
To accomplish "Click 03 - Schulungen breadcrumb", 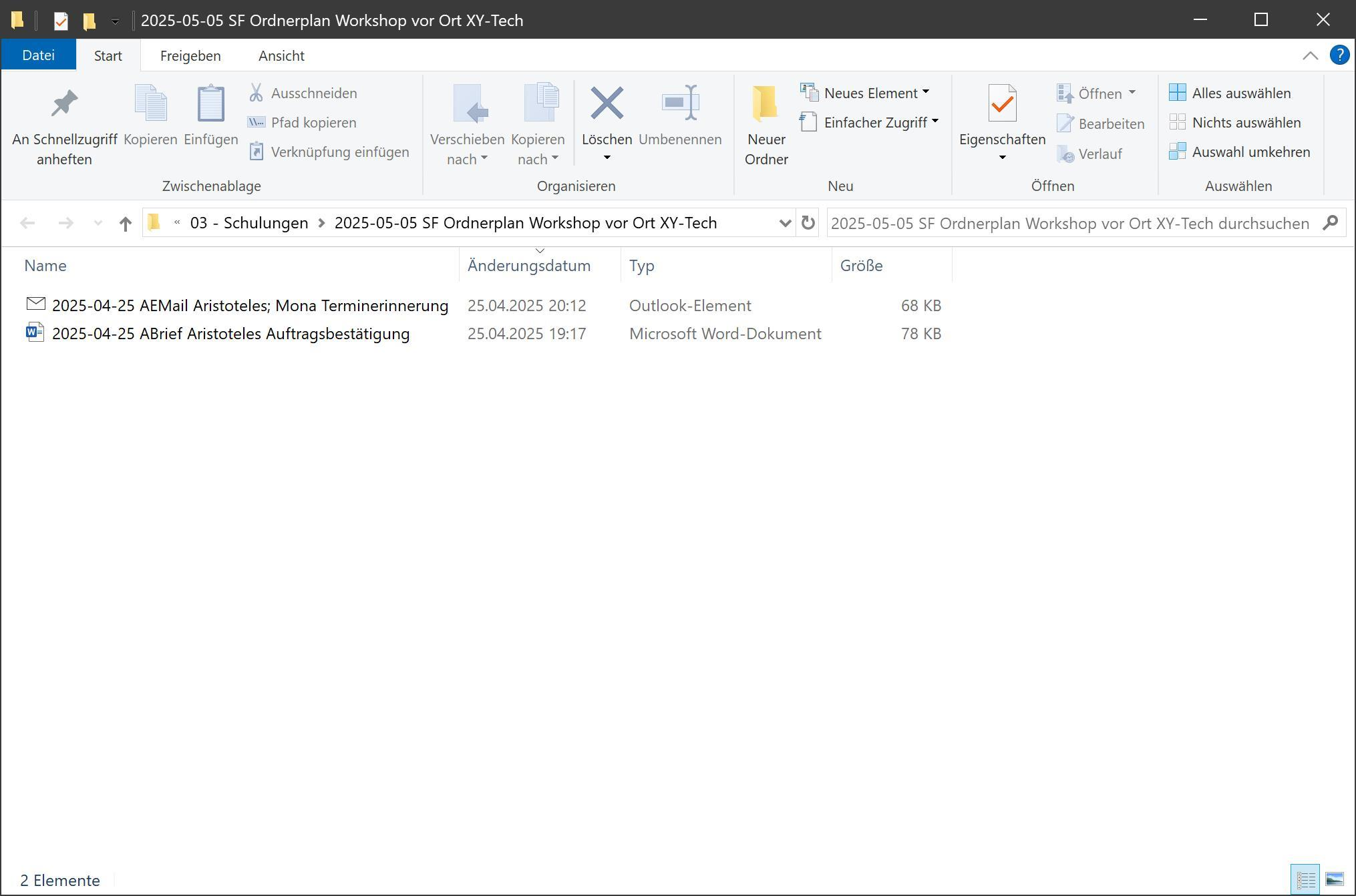I will [248, 223].
